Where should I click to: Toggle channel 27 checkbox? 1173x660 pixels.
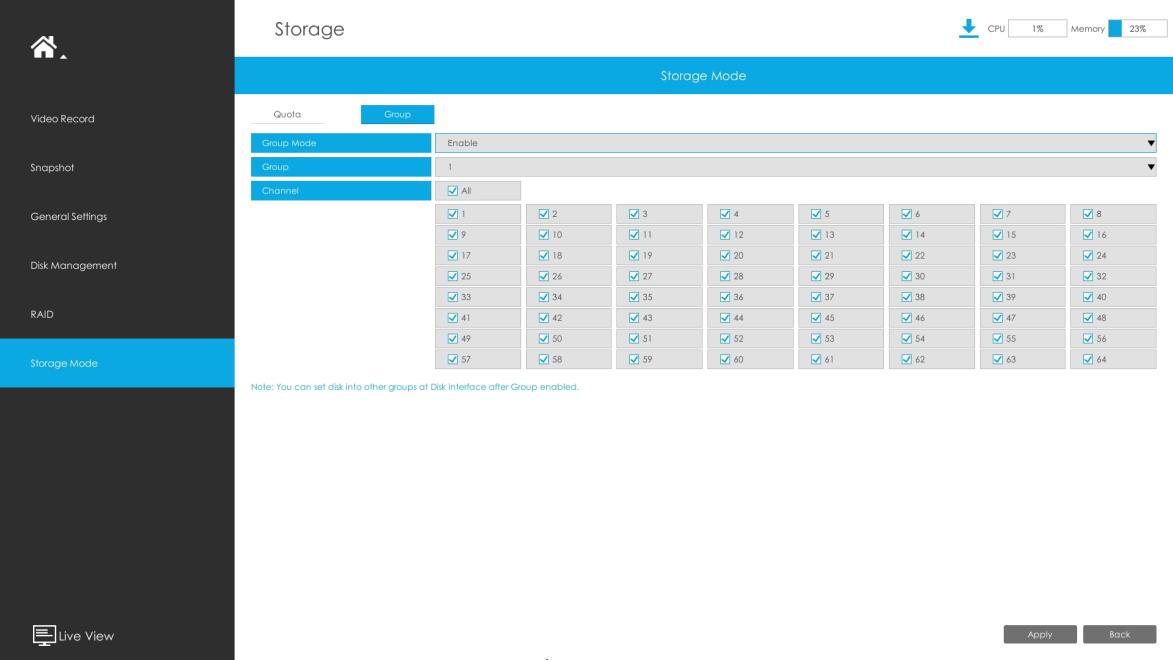pos(634,276)
